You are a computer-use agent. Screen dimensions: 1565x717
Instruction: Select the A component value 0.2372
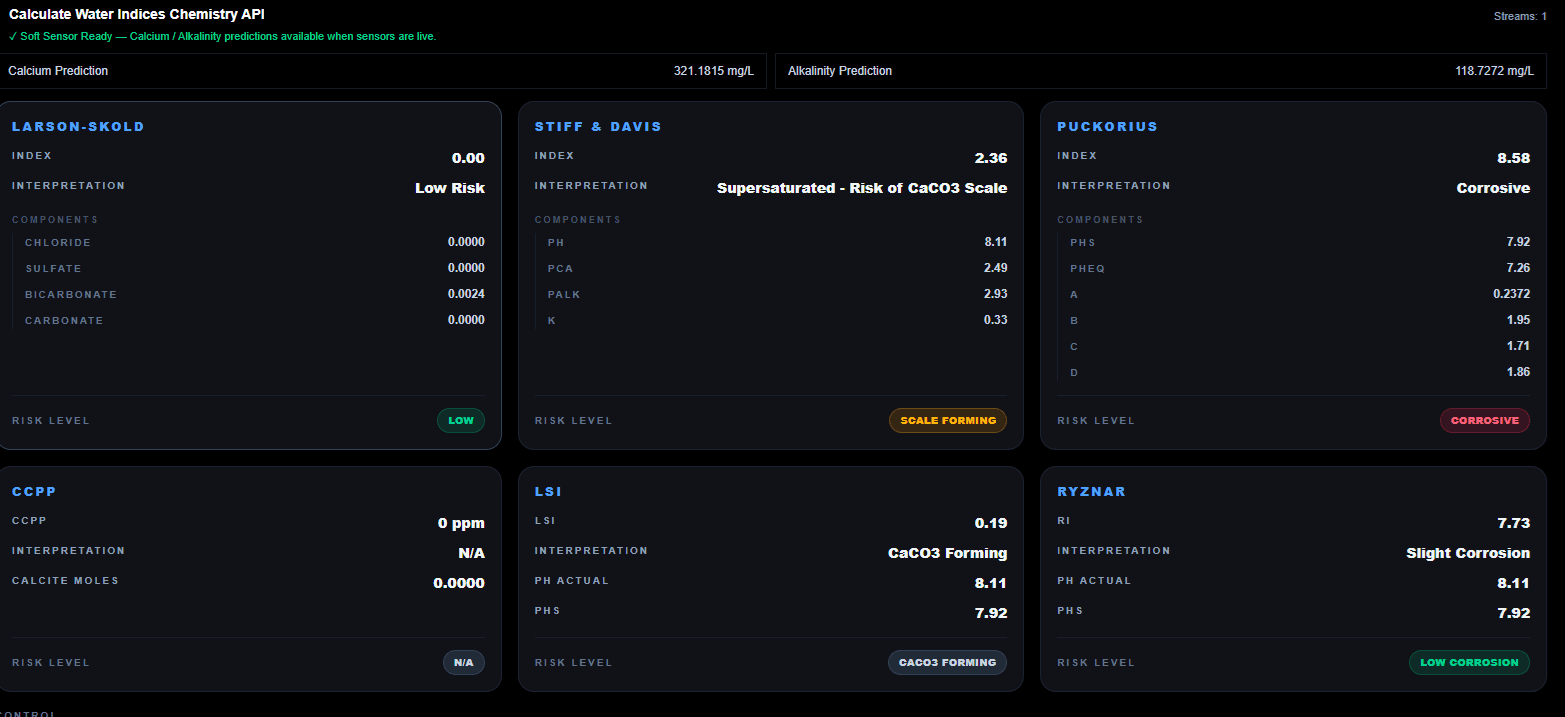tap(1512, 294)
